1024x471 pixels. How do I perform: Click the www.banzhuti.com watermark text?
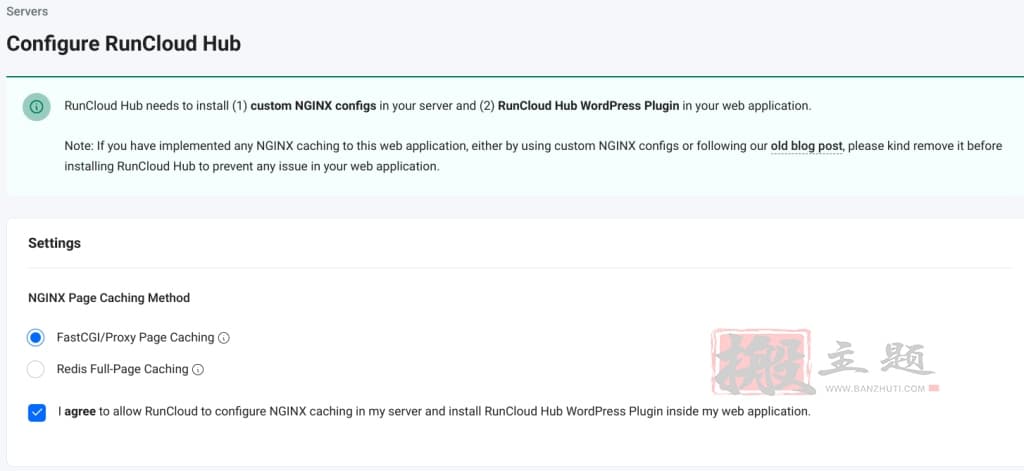click(875, 389)
